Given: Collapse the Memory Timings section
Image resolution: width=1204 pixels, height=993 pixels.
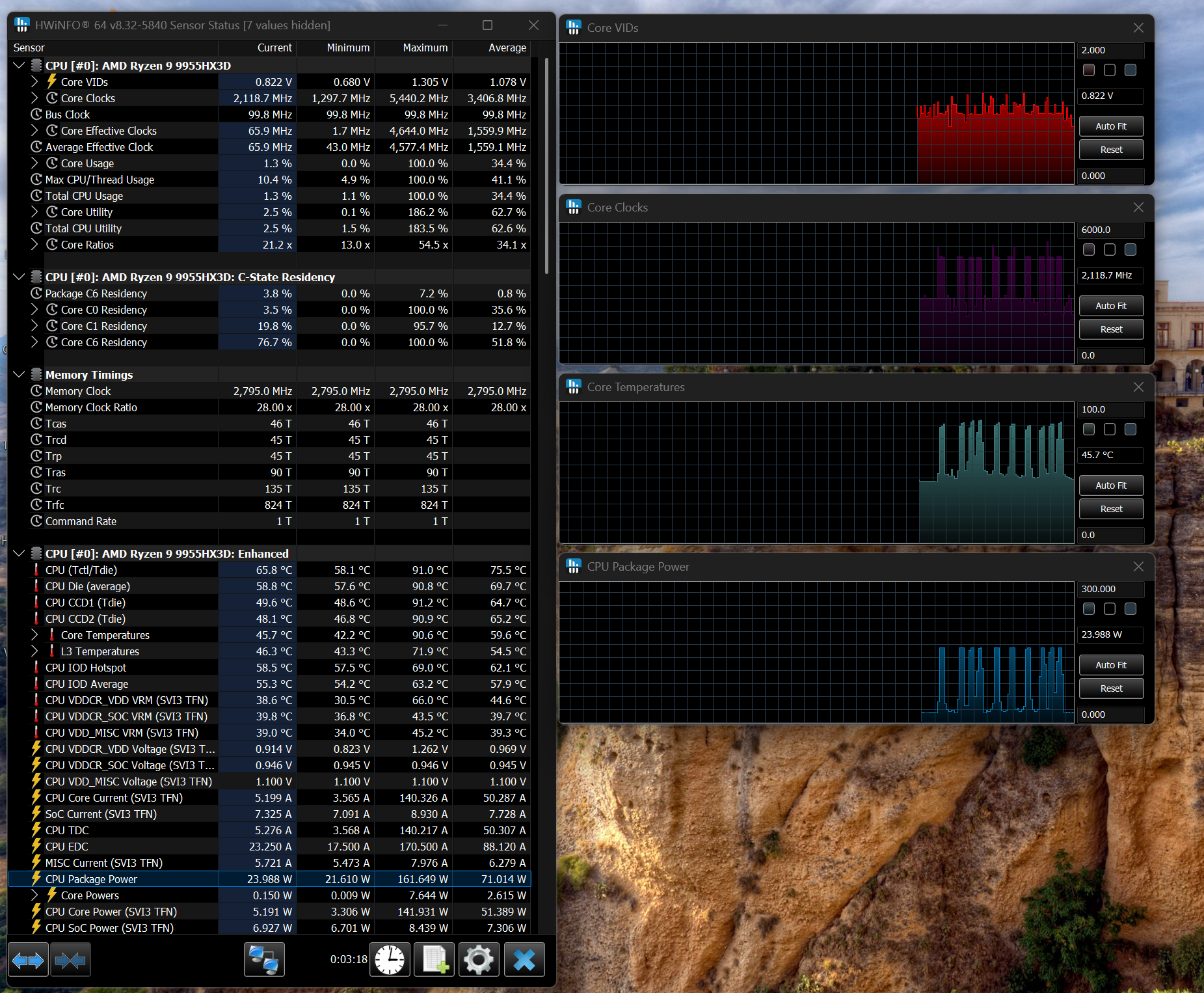Looking at the screenshot, I should 19,375.
